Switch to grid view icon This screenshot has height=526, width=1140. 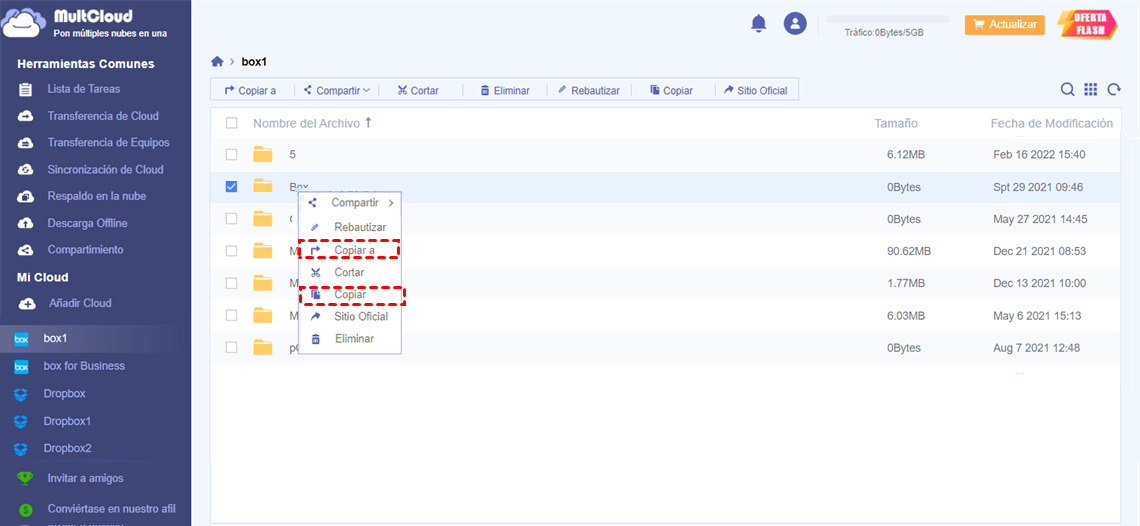(x=1090, y=89)
